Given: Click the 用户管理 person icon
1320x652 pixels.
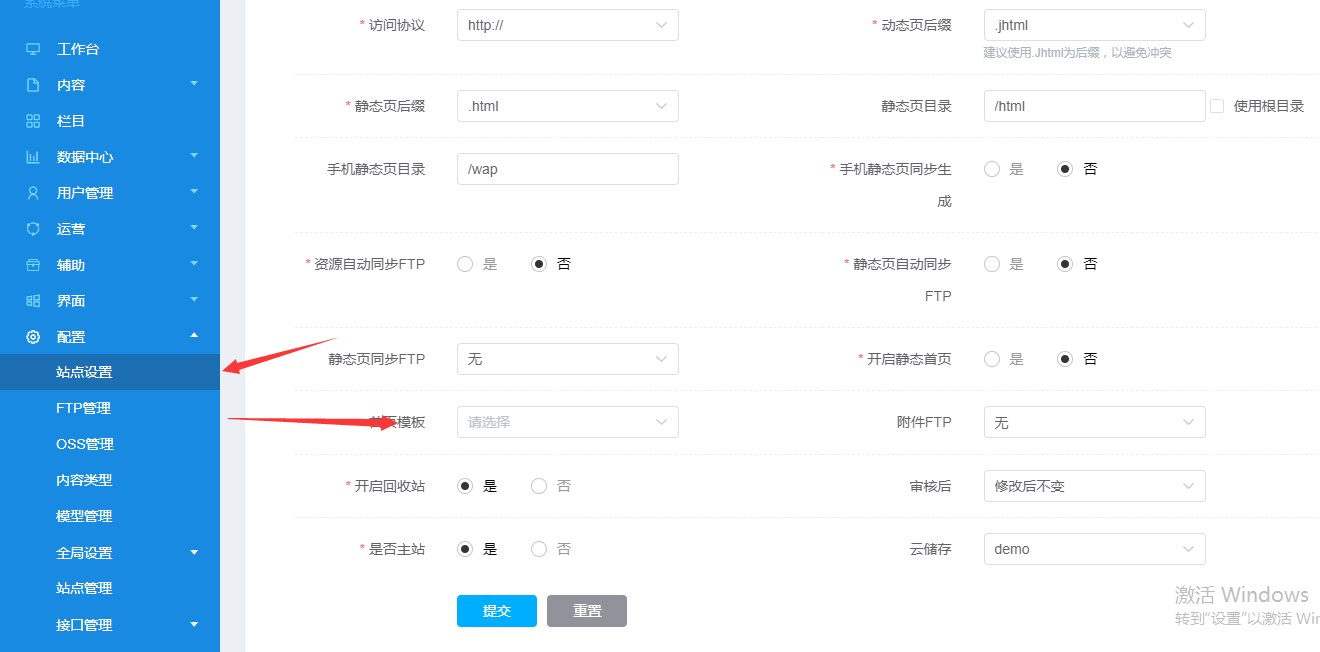Looking at the screenshot, I should point(33,193).
